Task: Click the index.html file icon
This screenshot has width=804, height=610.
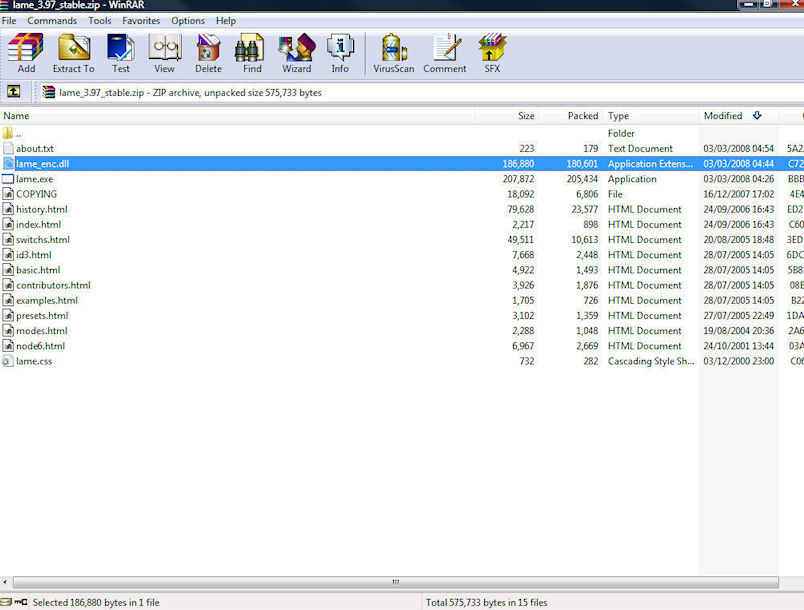Action: 8,225
